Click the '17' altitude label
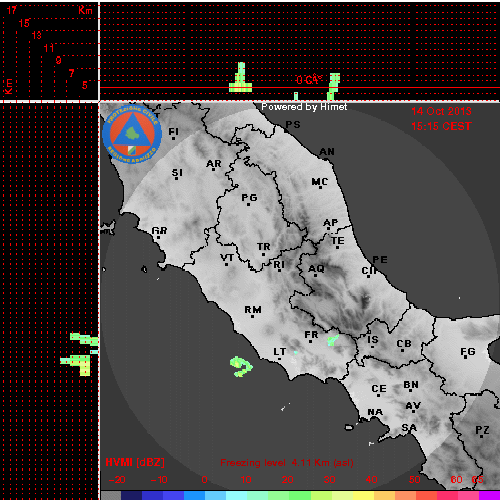 pyautogui.click(x=12, y=10)
